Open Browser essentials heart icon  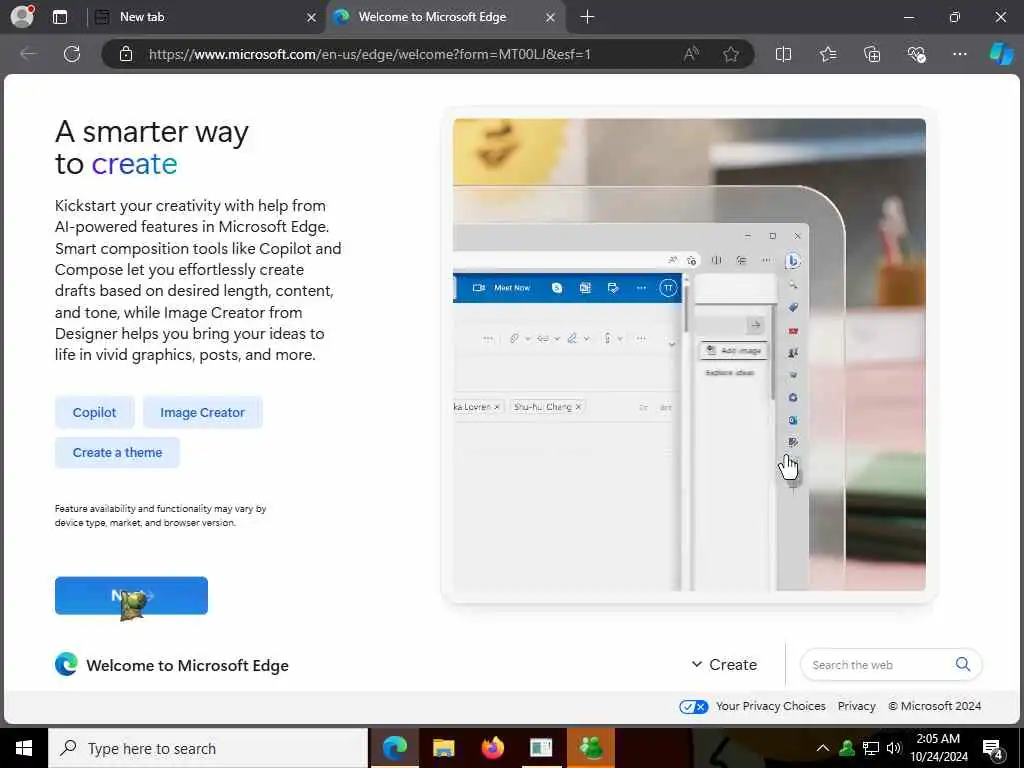916,54
